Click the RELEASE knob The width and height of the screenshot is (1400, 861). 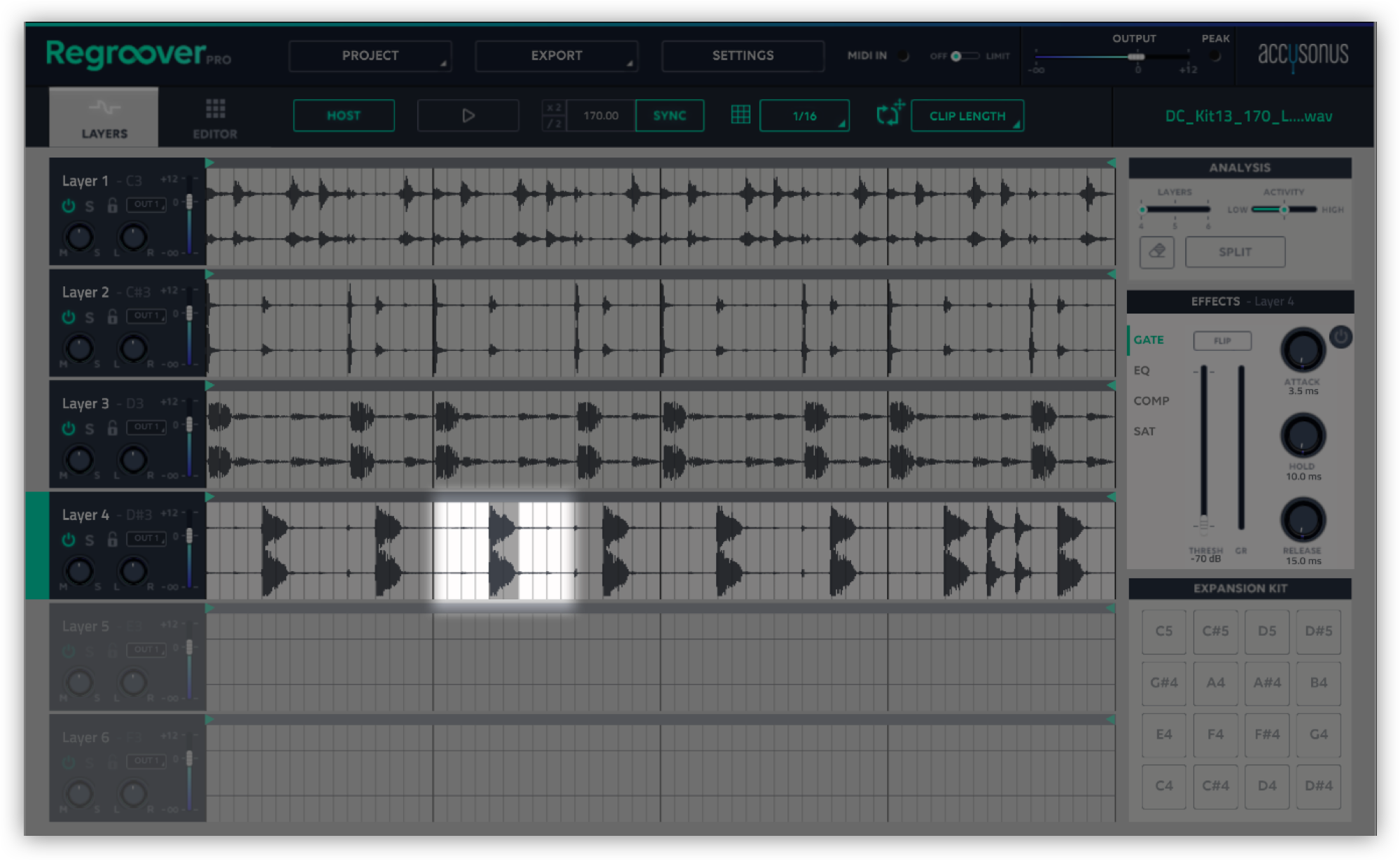click(x=1303, y=519)
